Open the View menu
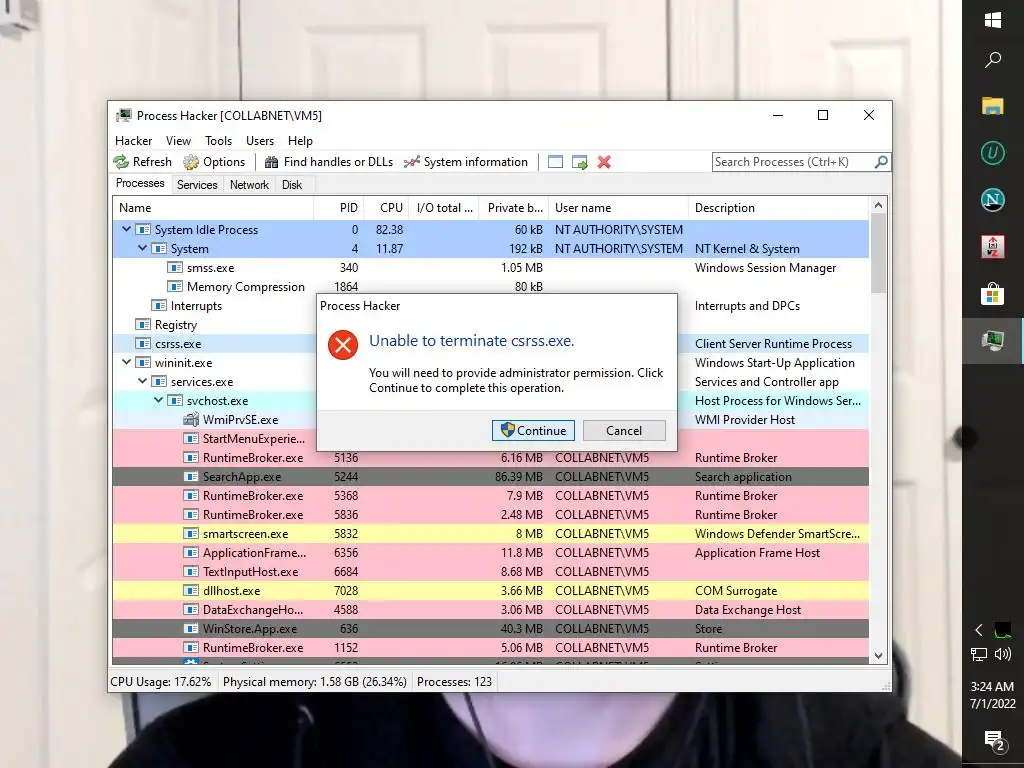 178,140
